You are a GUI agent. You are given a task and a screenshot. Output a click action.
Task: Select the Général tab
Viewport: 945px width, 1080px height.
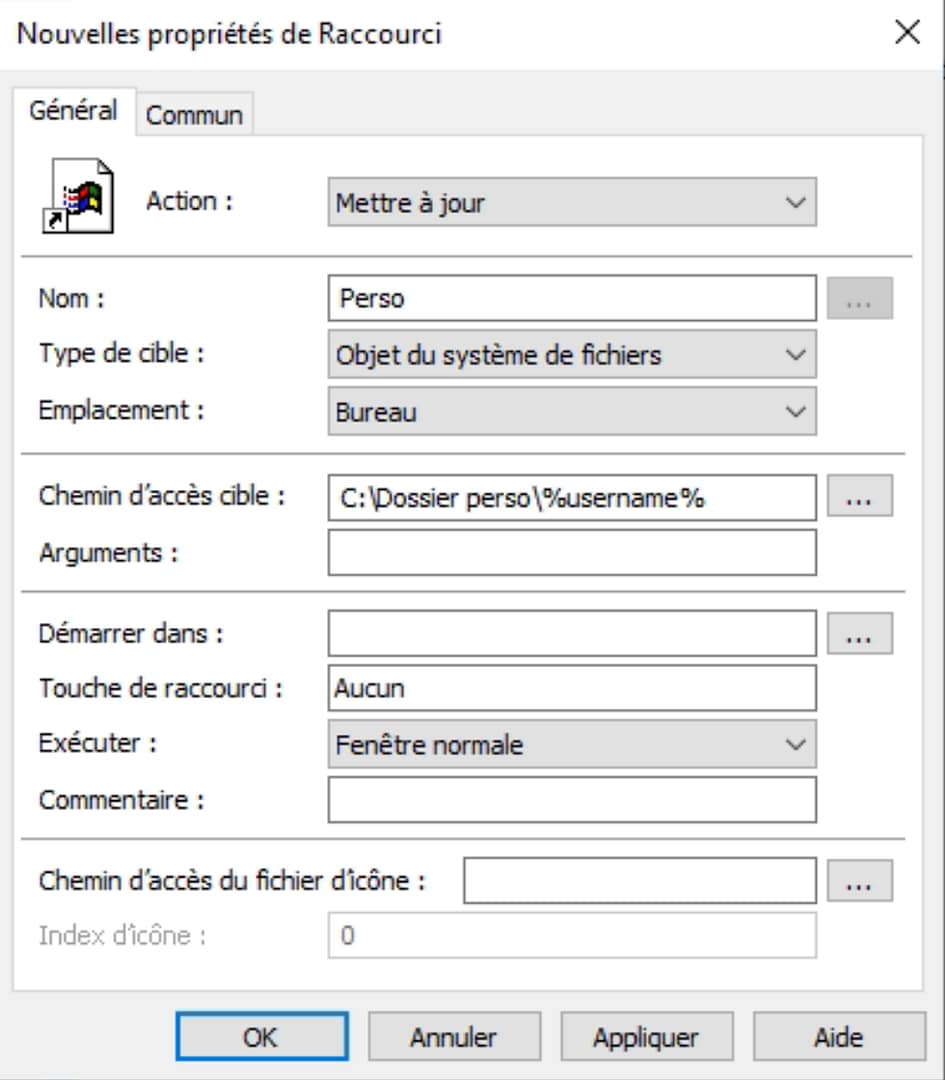click(x=73, y=110)
